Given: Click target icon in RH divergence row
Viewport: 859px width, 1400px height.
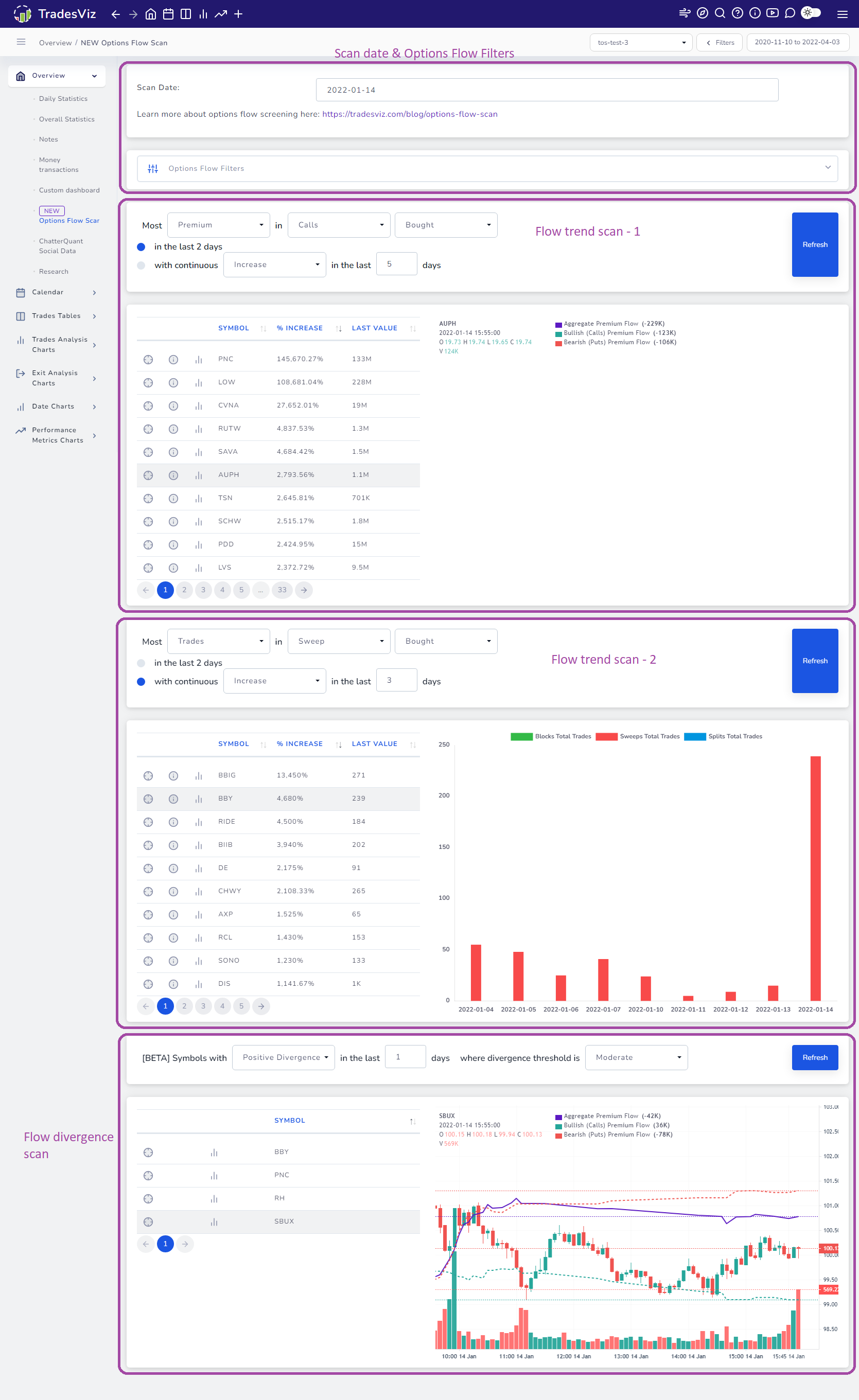Looking at the screenshot, I should (148, 1198).
